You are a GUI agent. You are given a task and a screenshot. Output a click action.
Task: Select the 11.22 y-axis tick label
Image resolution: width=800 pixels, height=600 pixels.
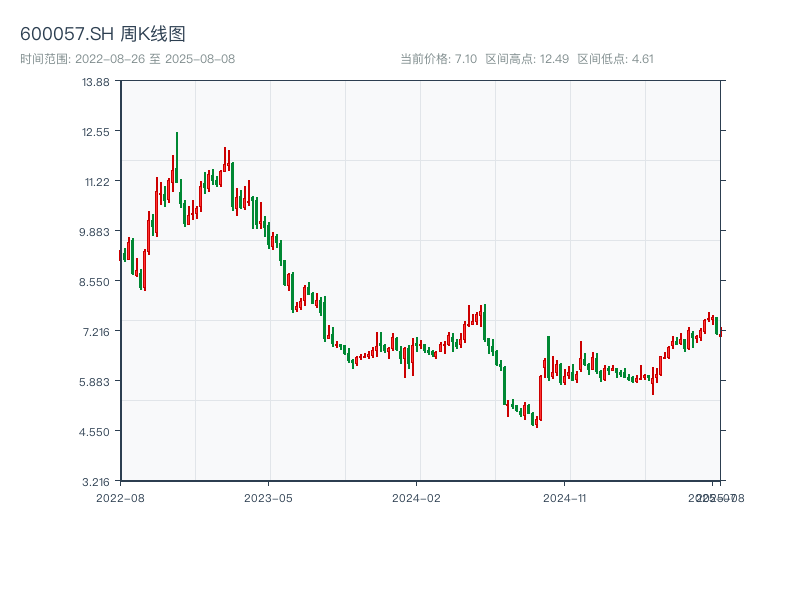(x=95, y=181)
